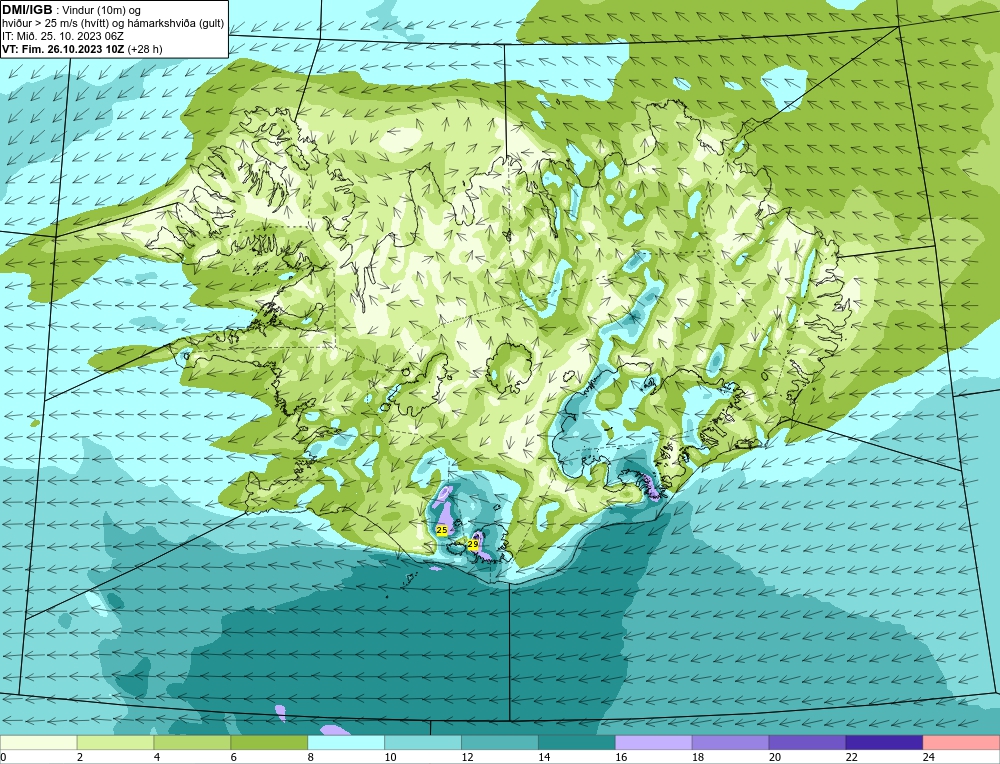Click the yellow gust label 25
Screen dimensions: 1000x764
point(441,529)
